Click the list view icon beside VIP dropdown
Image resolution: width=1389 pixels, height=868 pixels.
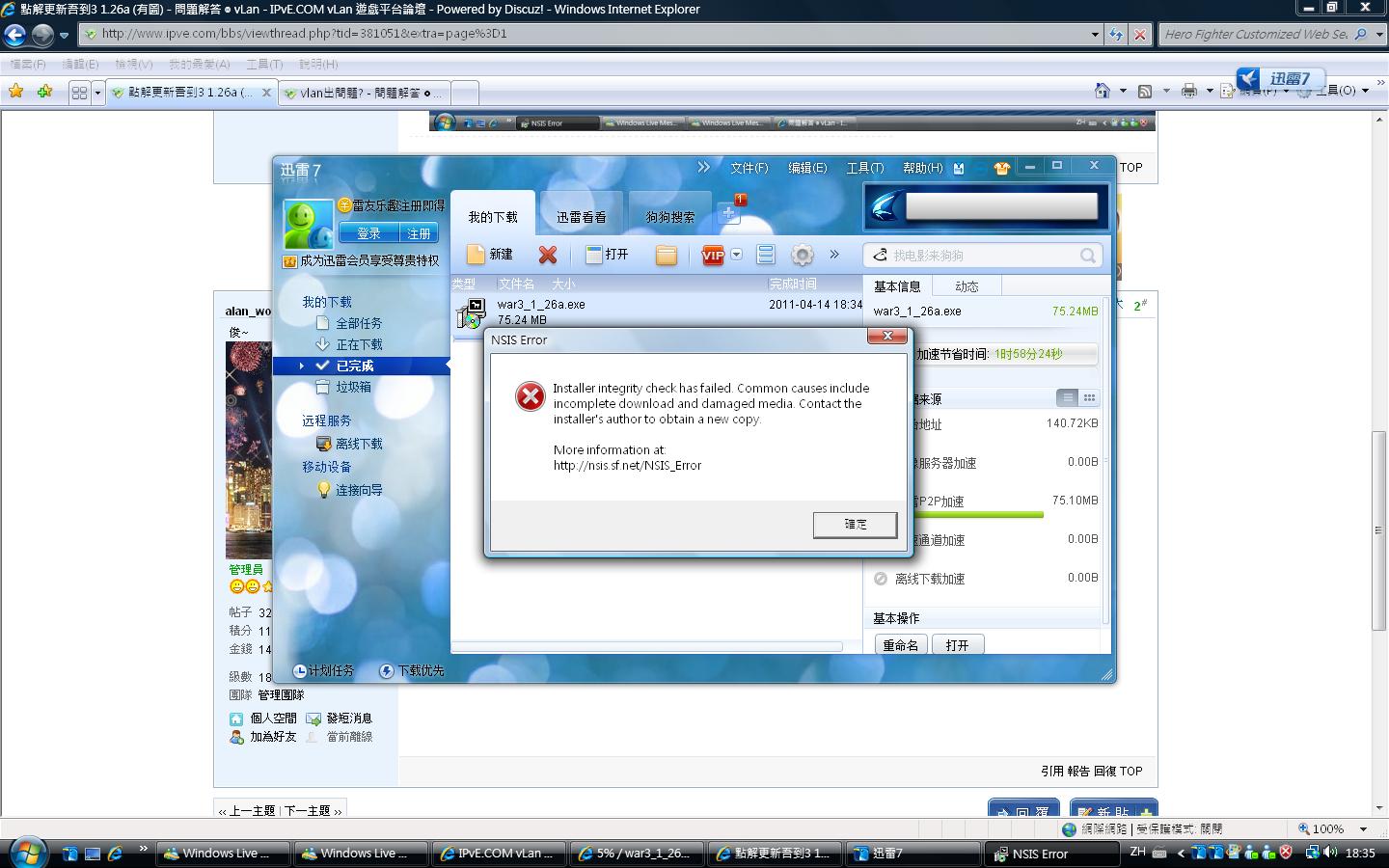click(x=766, y=255)
